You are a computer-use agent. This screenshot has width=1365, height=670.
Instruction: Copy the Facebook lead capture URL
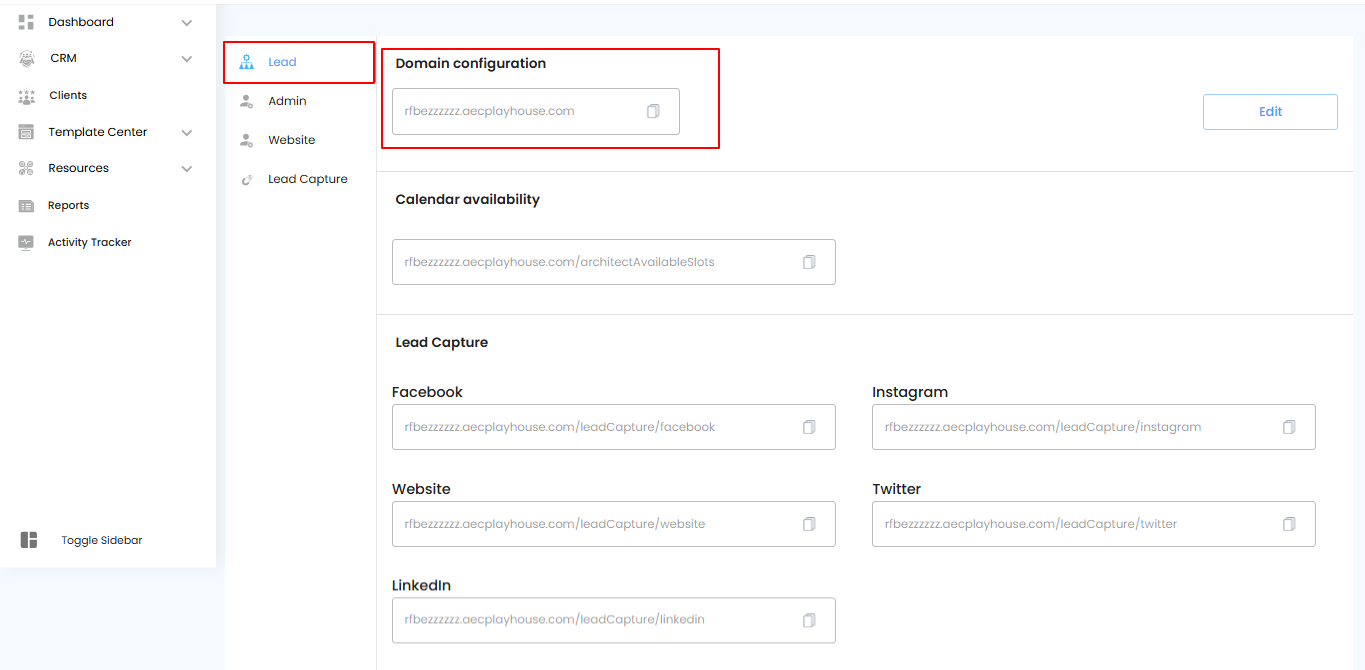click(x=809, y=427)
